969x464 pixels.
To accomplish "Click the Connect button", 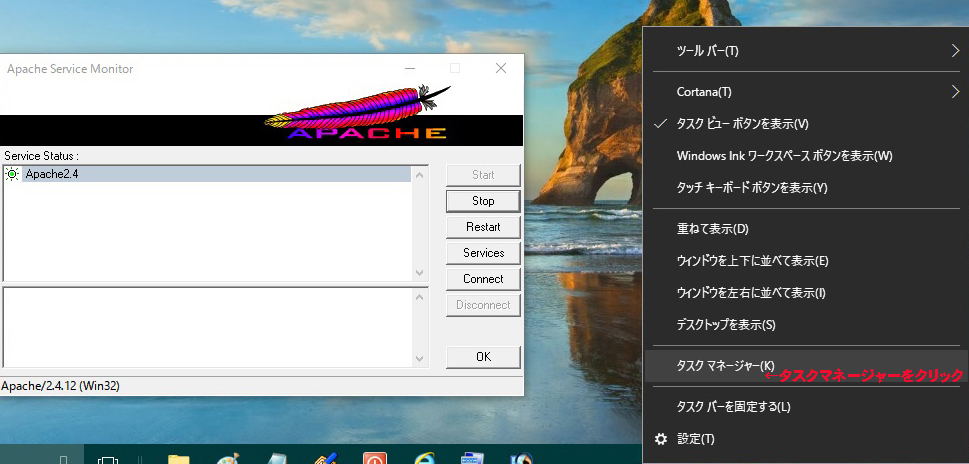I will [483, 279].
